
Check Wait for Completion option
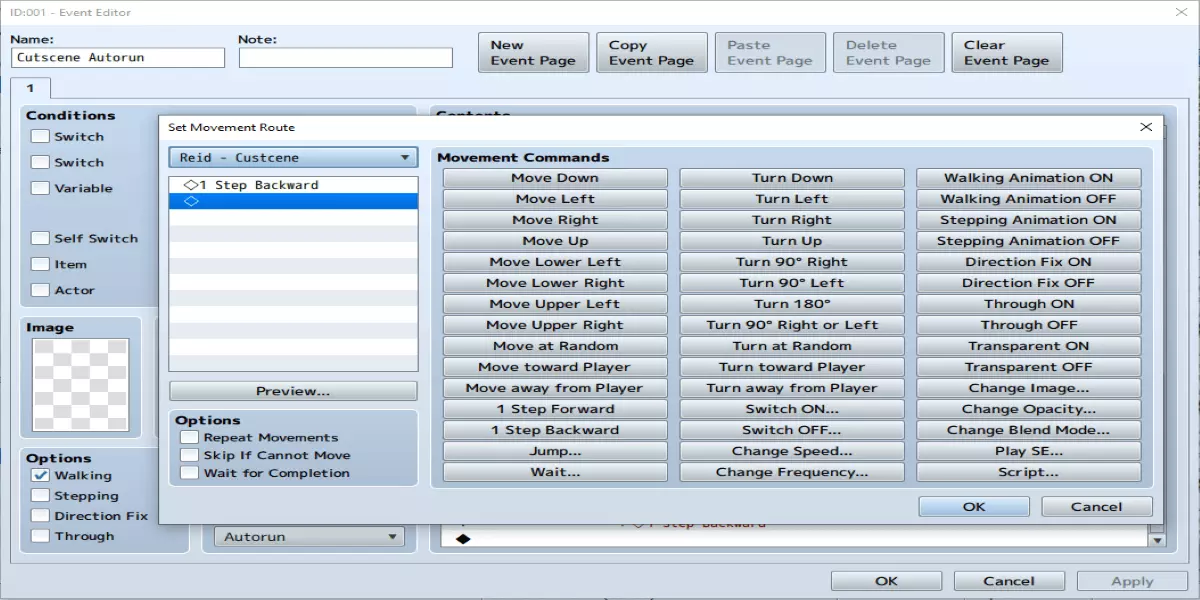(x=190, y=473)
